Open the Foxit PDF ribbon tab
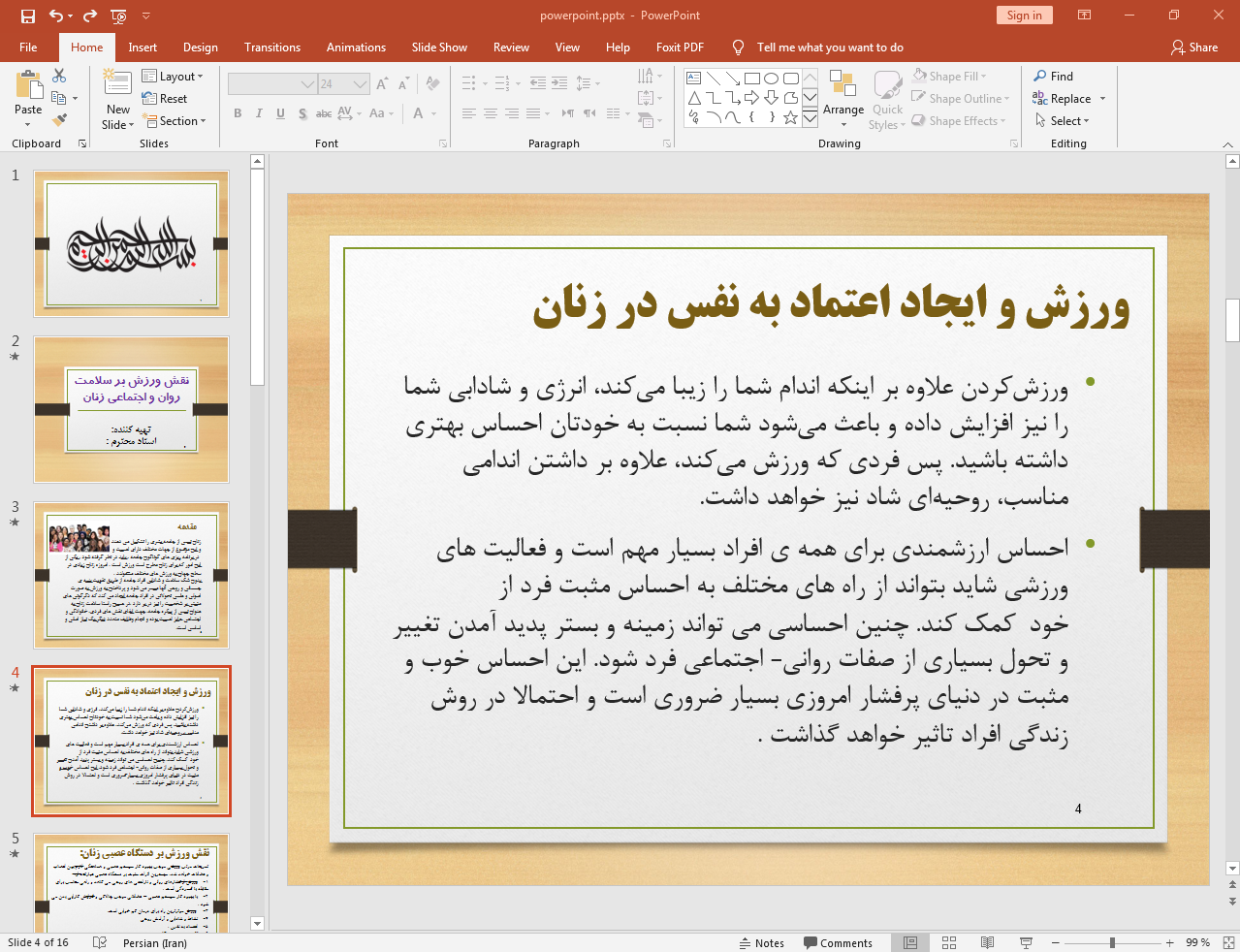The image size is (1240, 952). point(680,47)
